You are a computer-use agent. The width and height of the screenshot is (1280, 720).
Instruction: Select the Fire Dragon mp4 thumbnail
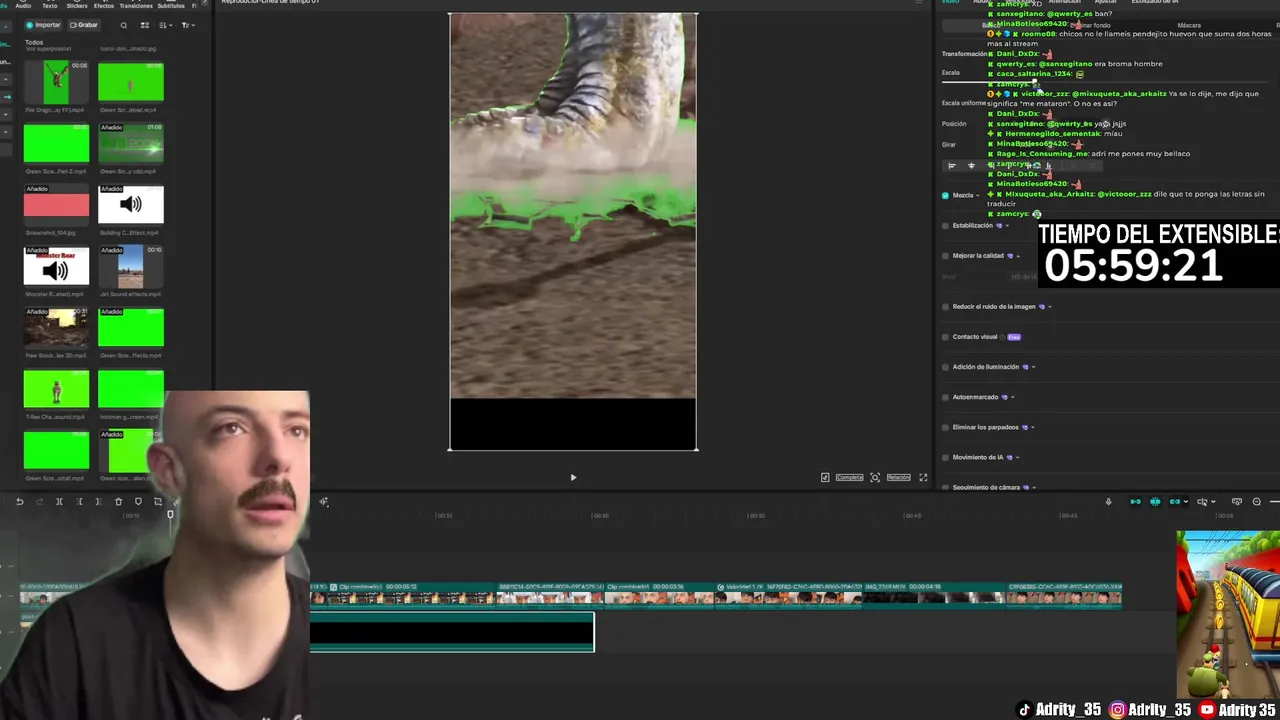(x=56, y=82)
